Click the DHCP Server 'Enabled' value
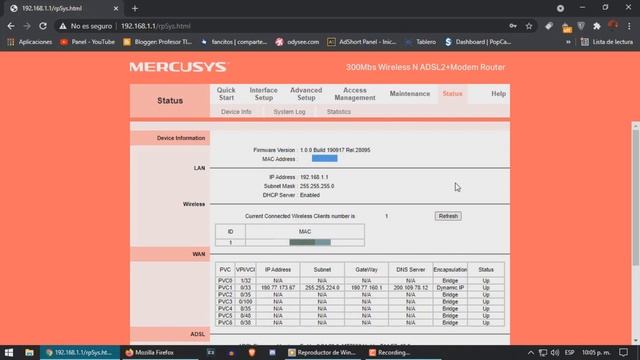 point(310,195)
